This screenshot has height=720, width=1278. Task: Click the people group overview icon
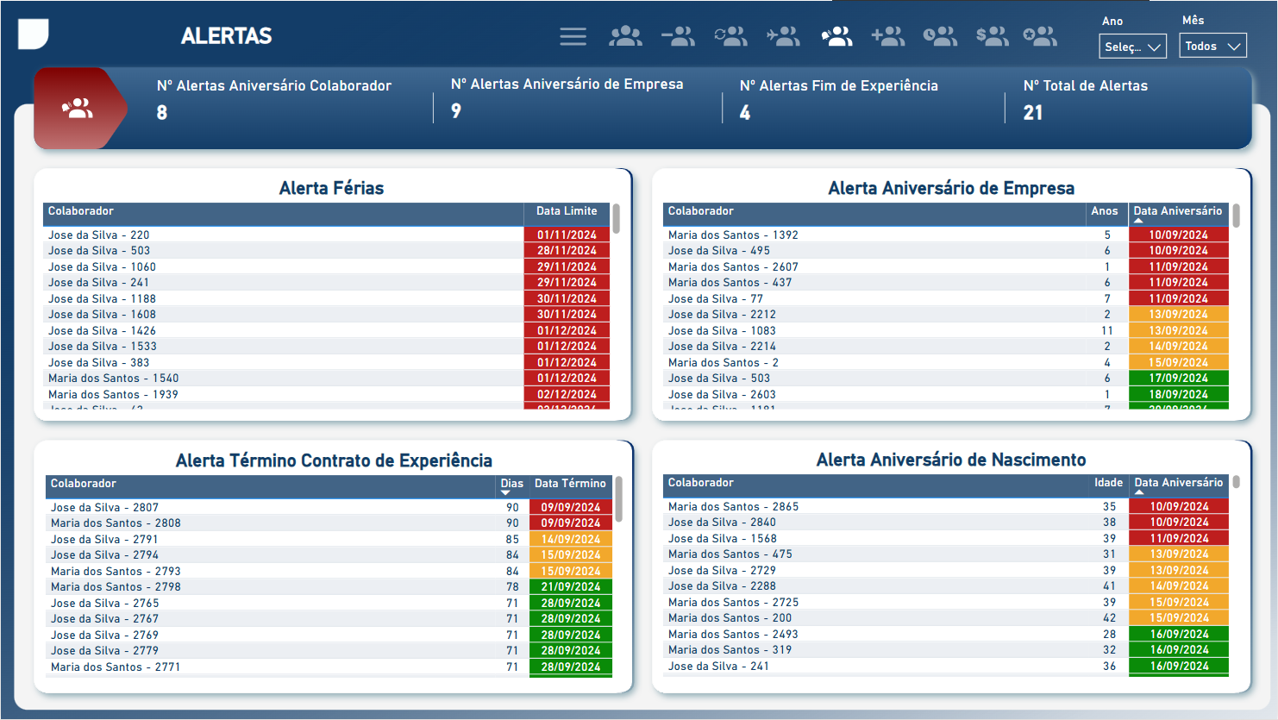pyautogui.click(x=626, y=37)
